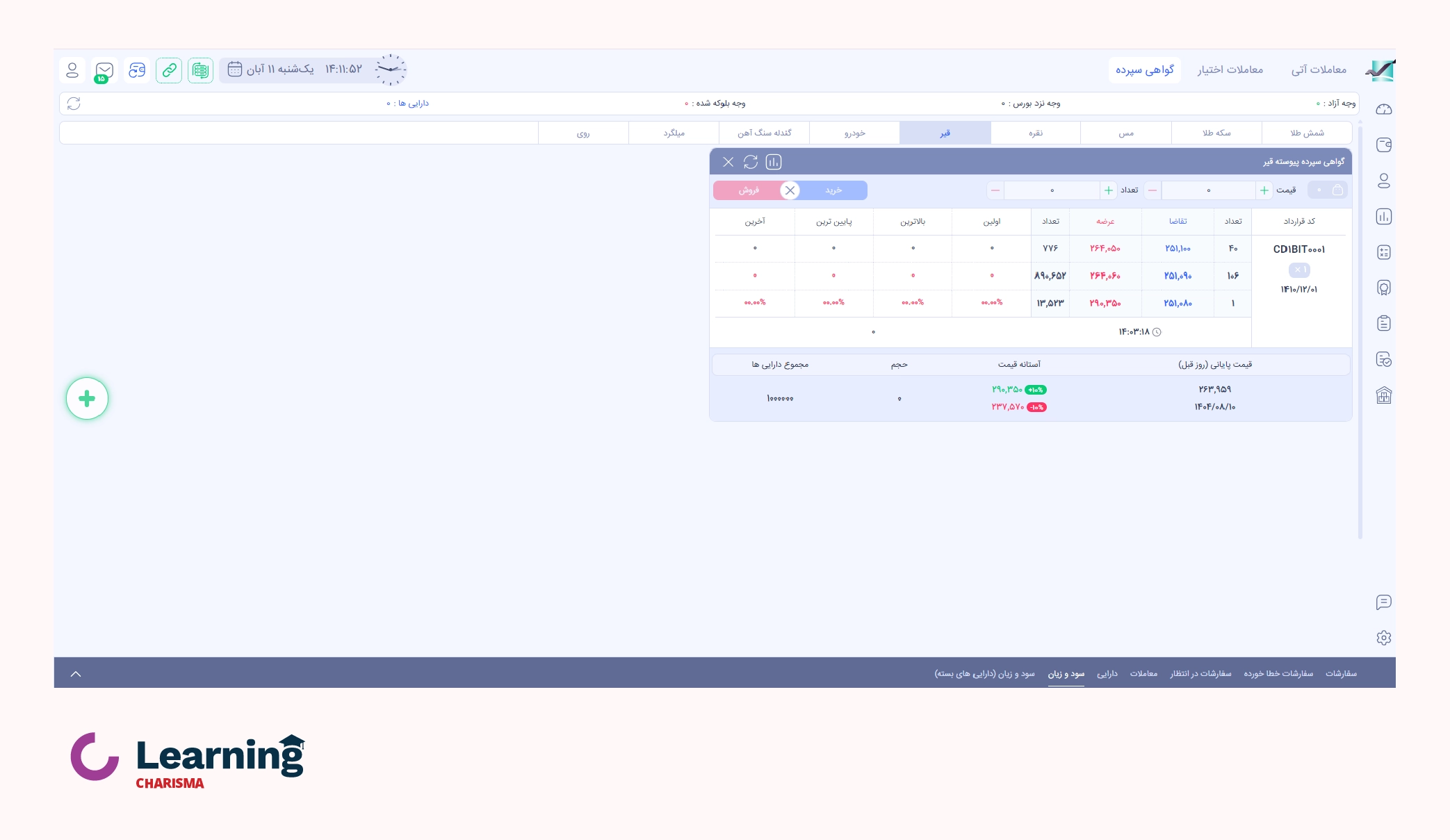Open the chat support icon in sidebar
Screen dimensions: 1450x840
click(x=1383, y=602)
